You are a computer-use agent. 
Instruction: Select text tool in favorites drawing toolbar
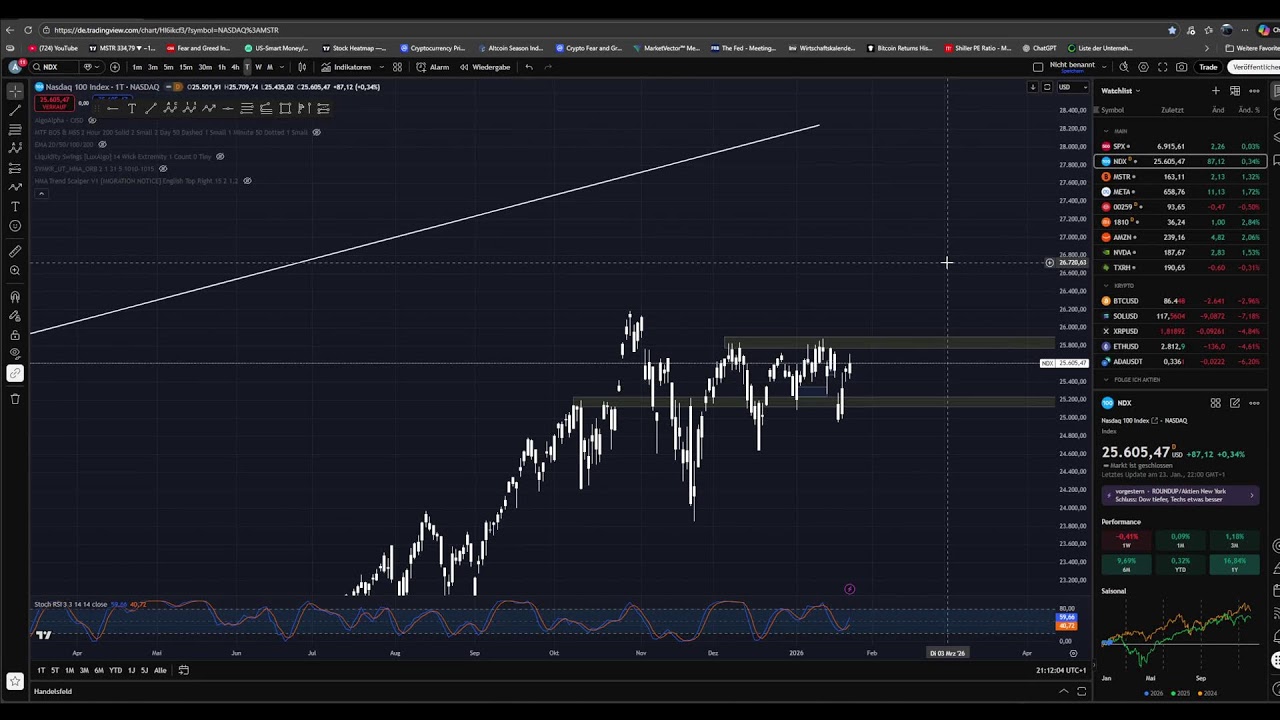[131, 108]
